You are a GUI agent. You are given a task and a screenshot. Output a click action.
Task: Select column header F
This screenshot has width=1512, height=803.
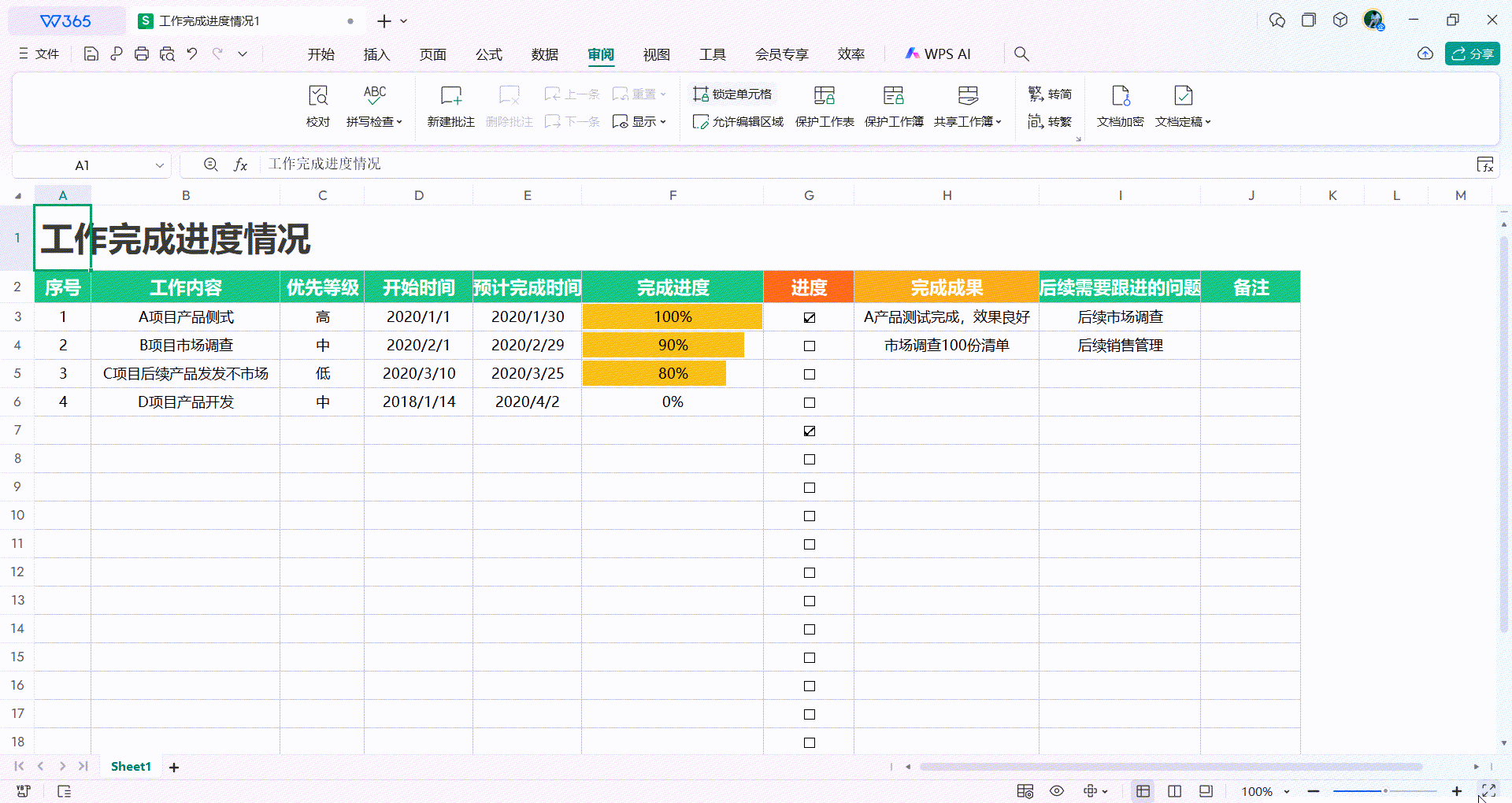(x=673, y=195)
